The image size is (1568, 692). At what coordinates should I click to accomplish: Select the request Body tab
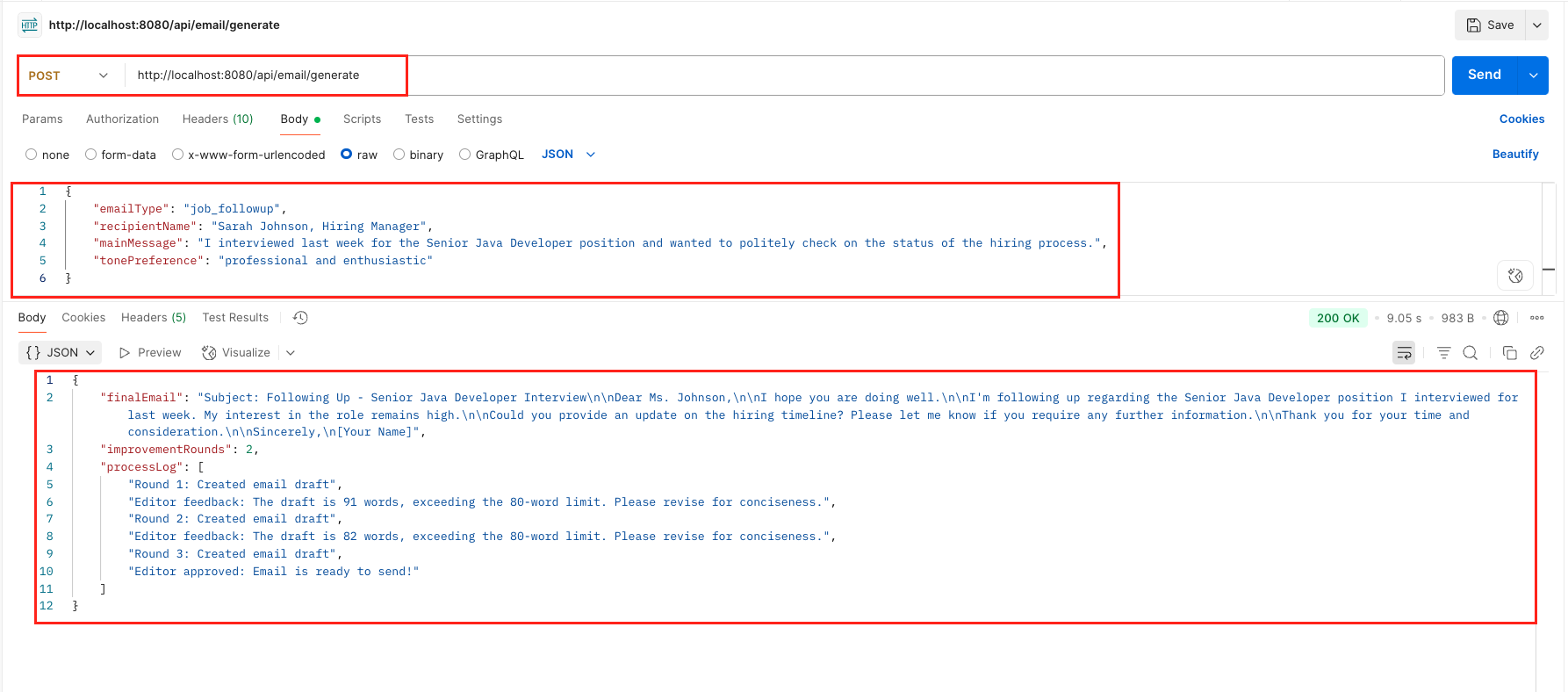[x=300, y=119]
